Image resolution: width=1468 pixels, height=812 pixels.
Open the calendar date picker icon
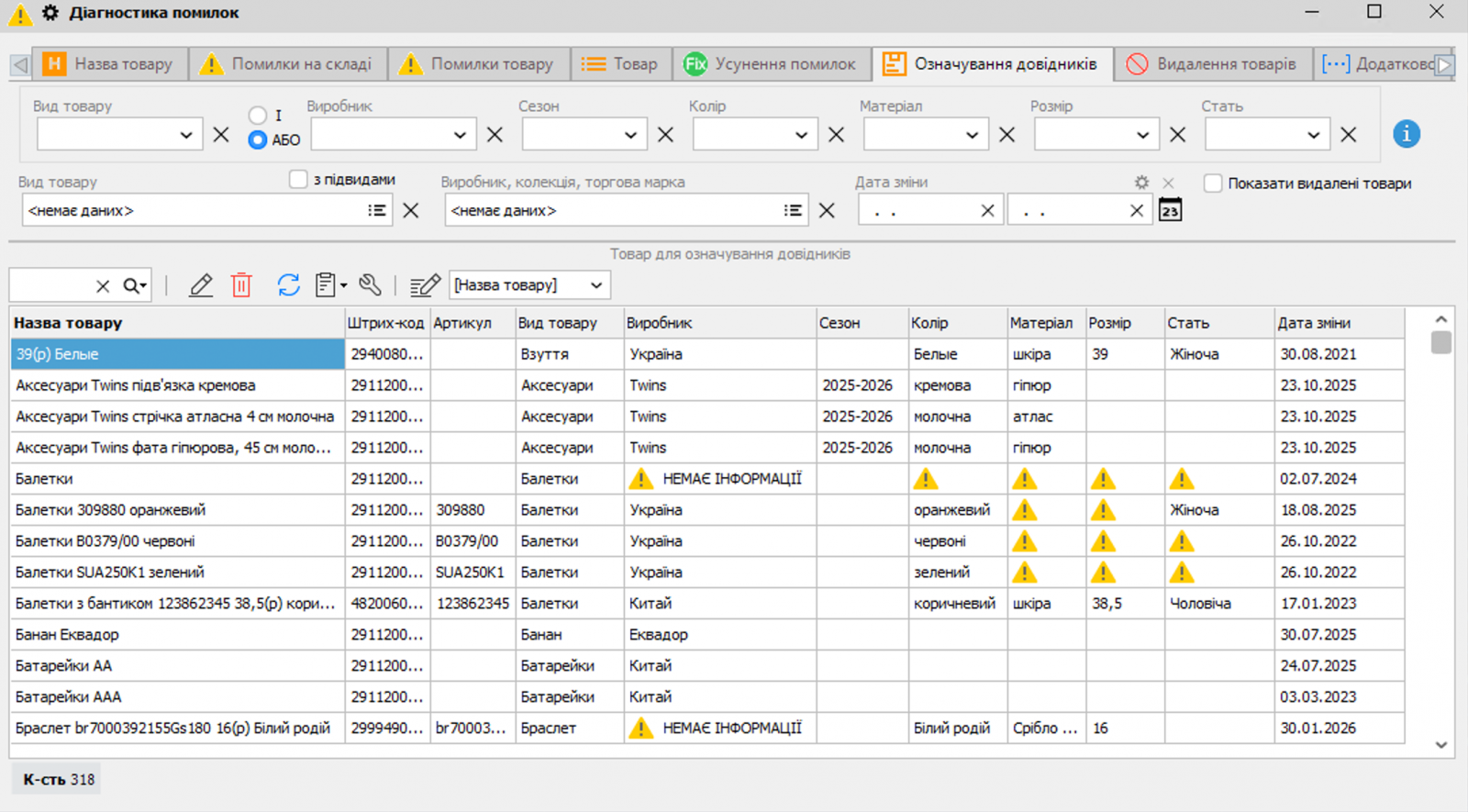click(x=1170, y=211)
